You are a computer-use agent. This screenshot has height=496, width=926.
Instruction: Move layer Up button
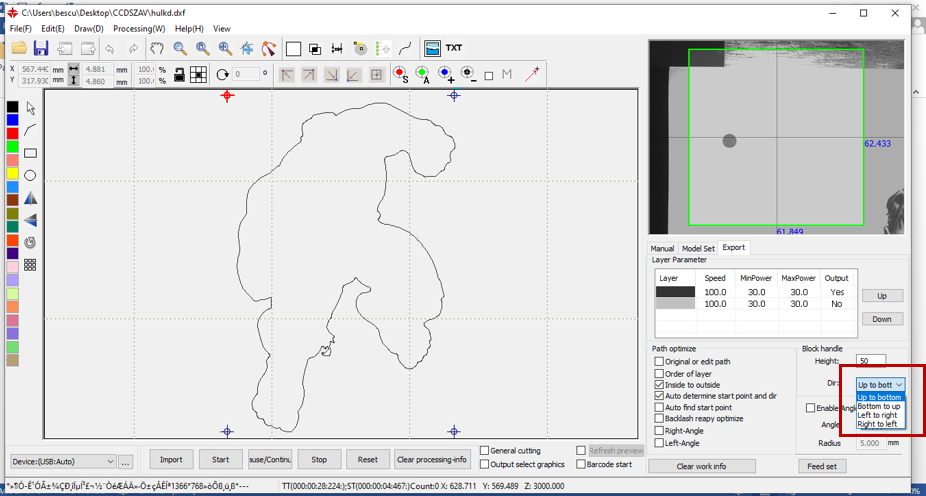(x=882, y=296)
